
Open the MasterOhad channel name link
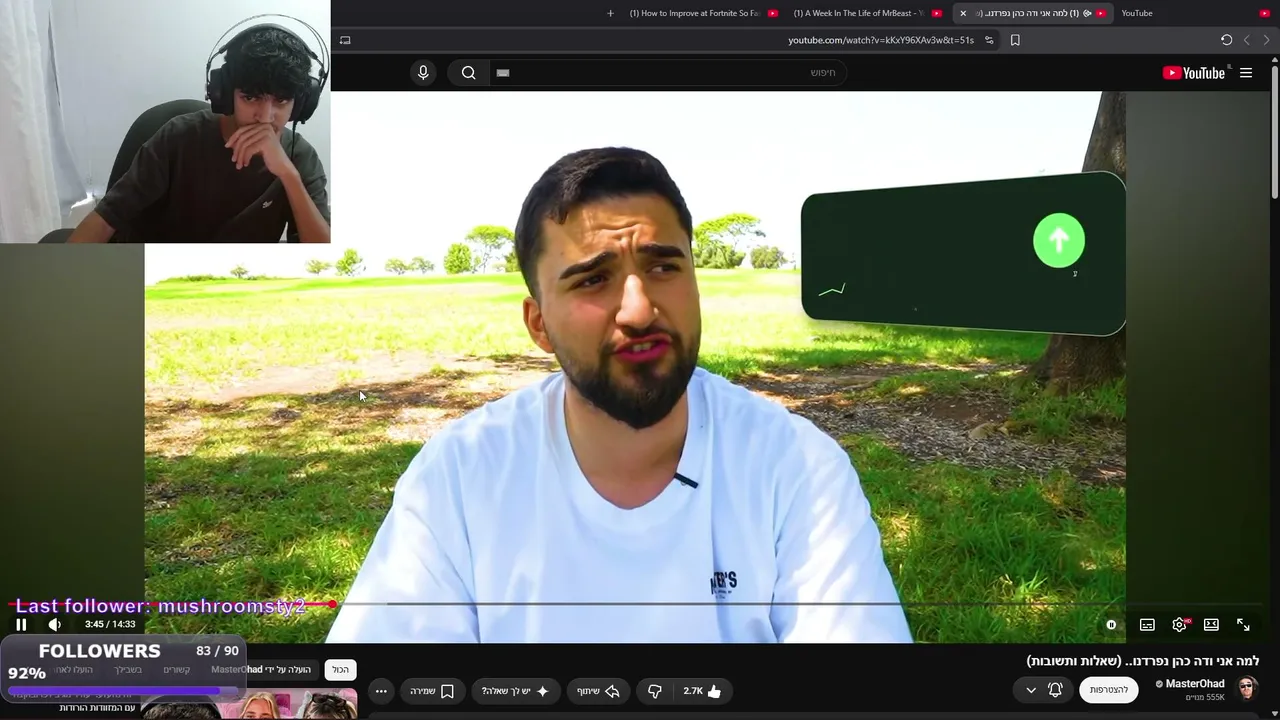tap(1195, 684)
